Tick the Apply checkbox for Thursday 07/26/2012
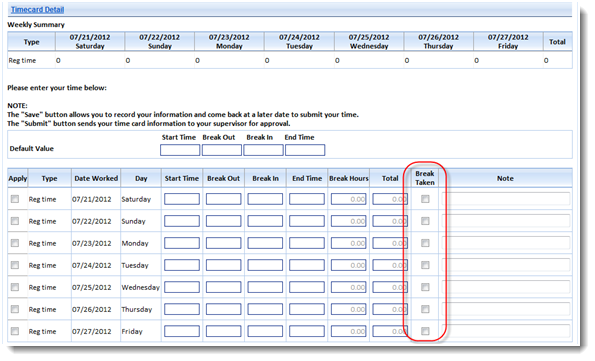Viewport: 595px width, 361px height. pos(15,309)
